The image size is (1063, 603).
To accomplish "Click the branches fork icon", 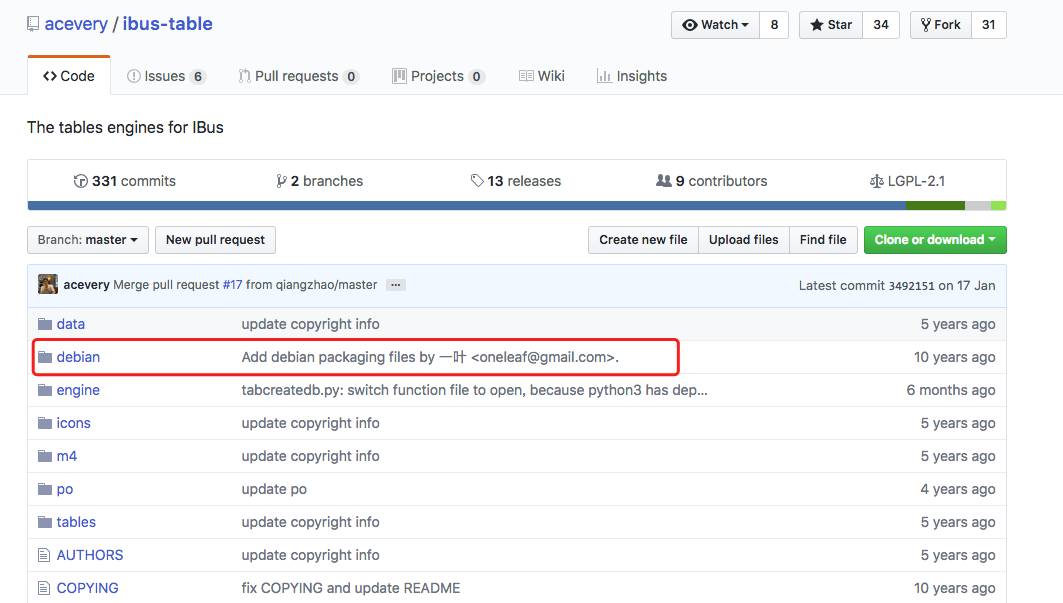I will [x=281, y=181].
